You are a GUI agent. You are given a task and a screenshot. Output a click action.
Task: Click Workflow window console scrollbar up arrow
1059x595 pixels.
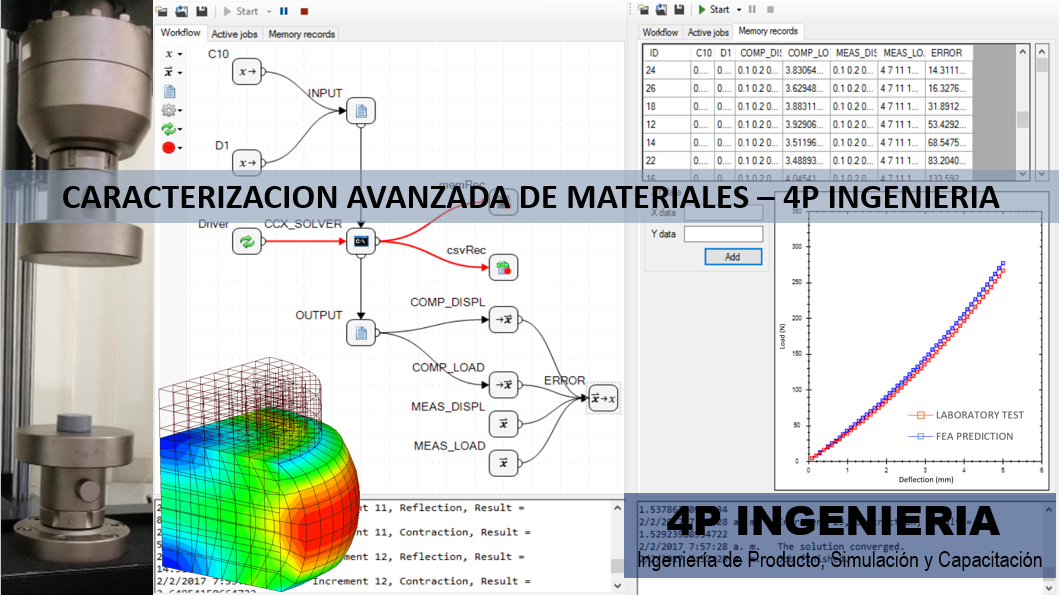coord(617,509)
